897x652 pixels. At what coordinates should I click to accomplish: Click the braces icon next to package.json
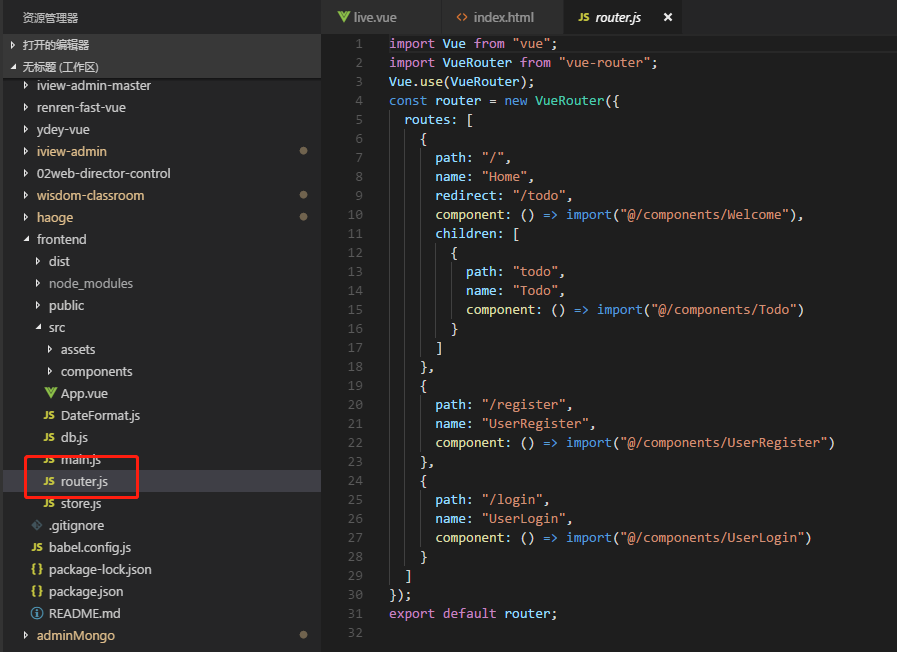point(37,591)
